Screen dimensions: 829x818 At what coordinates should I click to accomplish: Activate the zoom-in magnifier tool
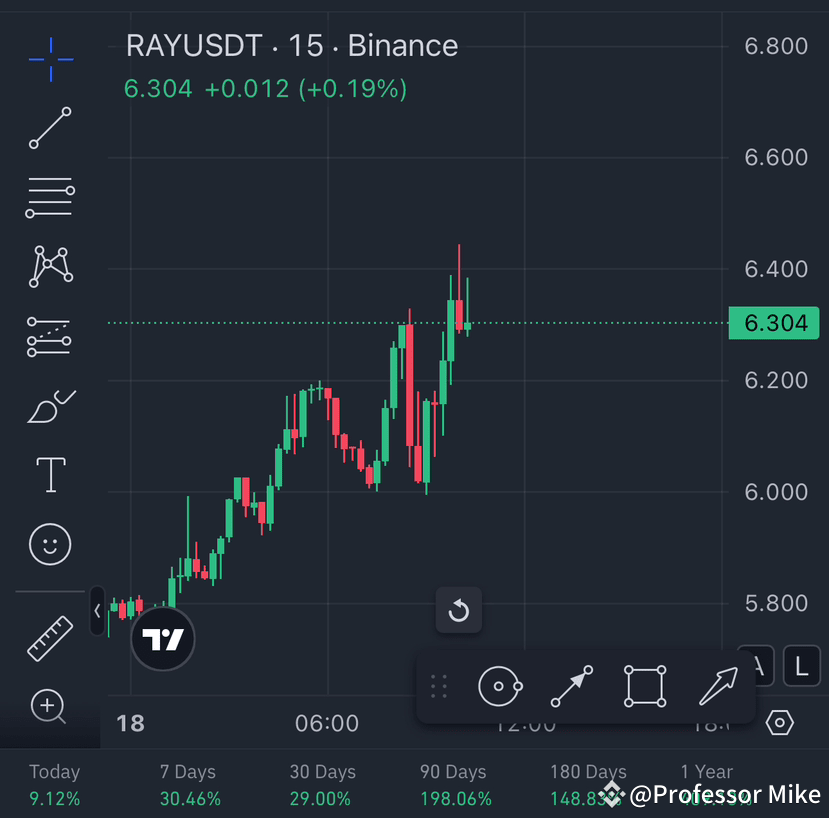click(50, 707)
